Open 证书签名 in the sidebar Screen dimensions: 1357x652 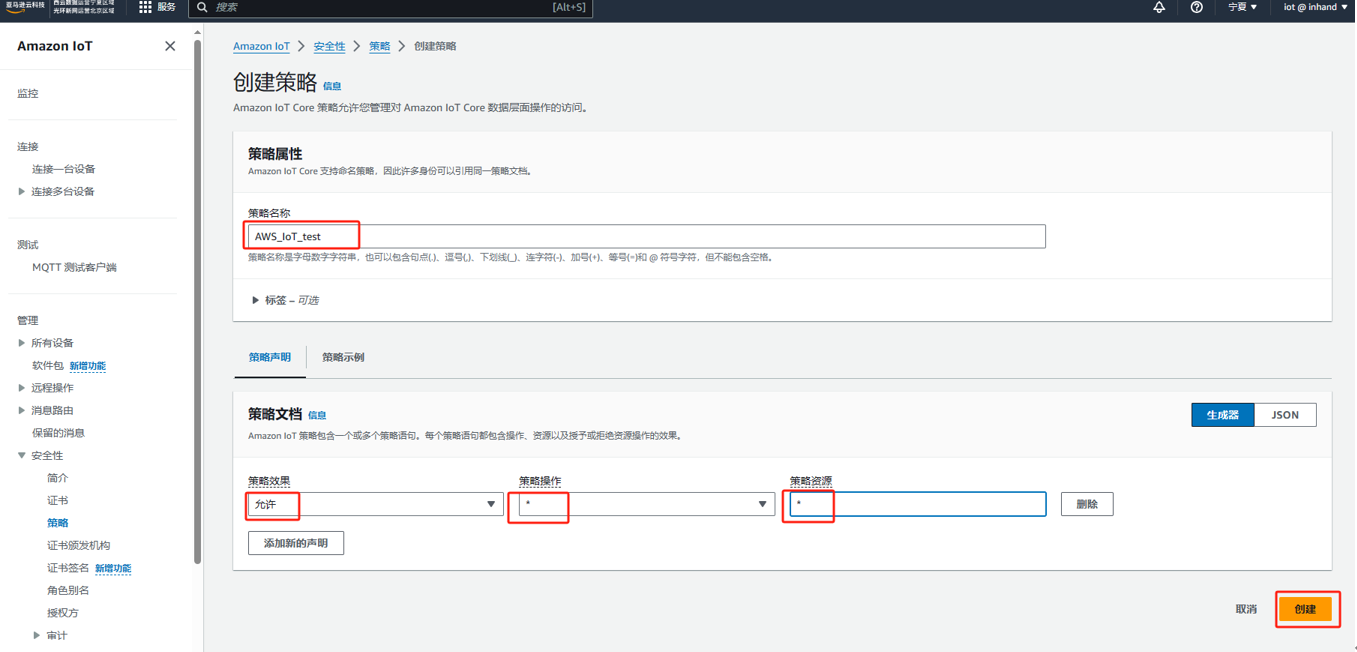(x=68, y=568)
